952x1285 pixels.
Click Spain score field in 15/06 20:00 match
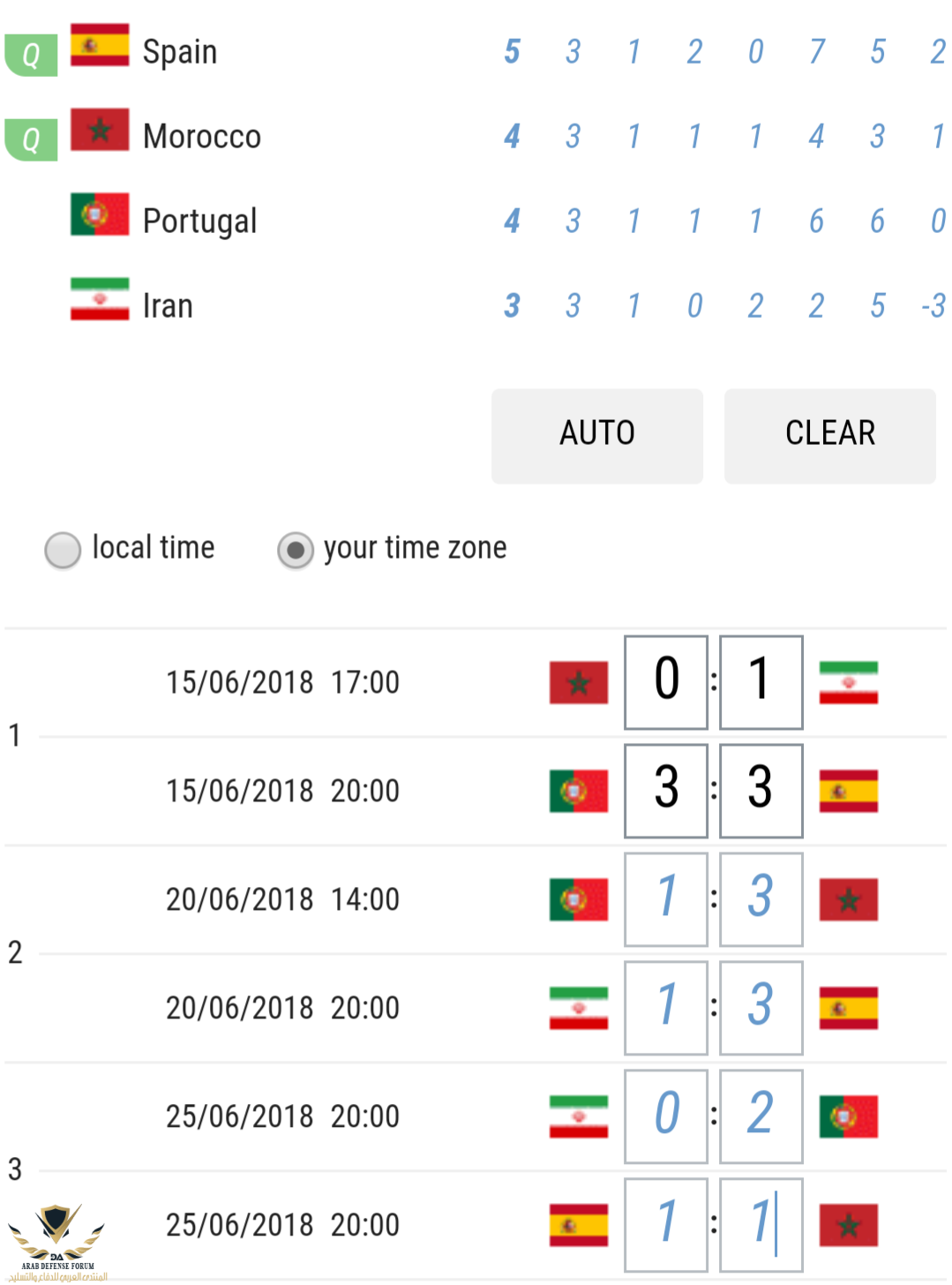click(761, 791)
